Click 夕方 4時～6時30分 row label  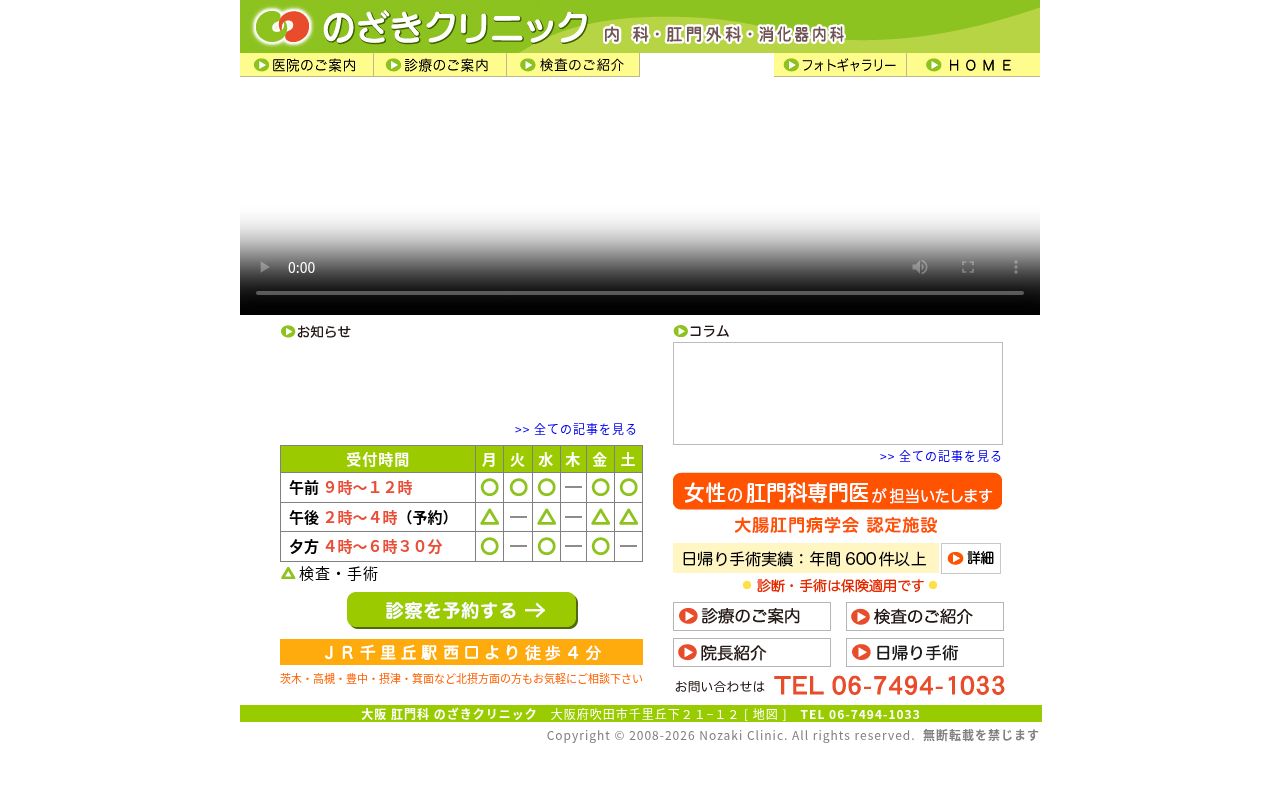click(378, 546)
